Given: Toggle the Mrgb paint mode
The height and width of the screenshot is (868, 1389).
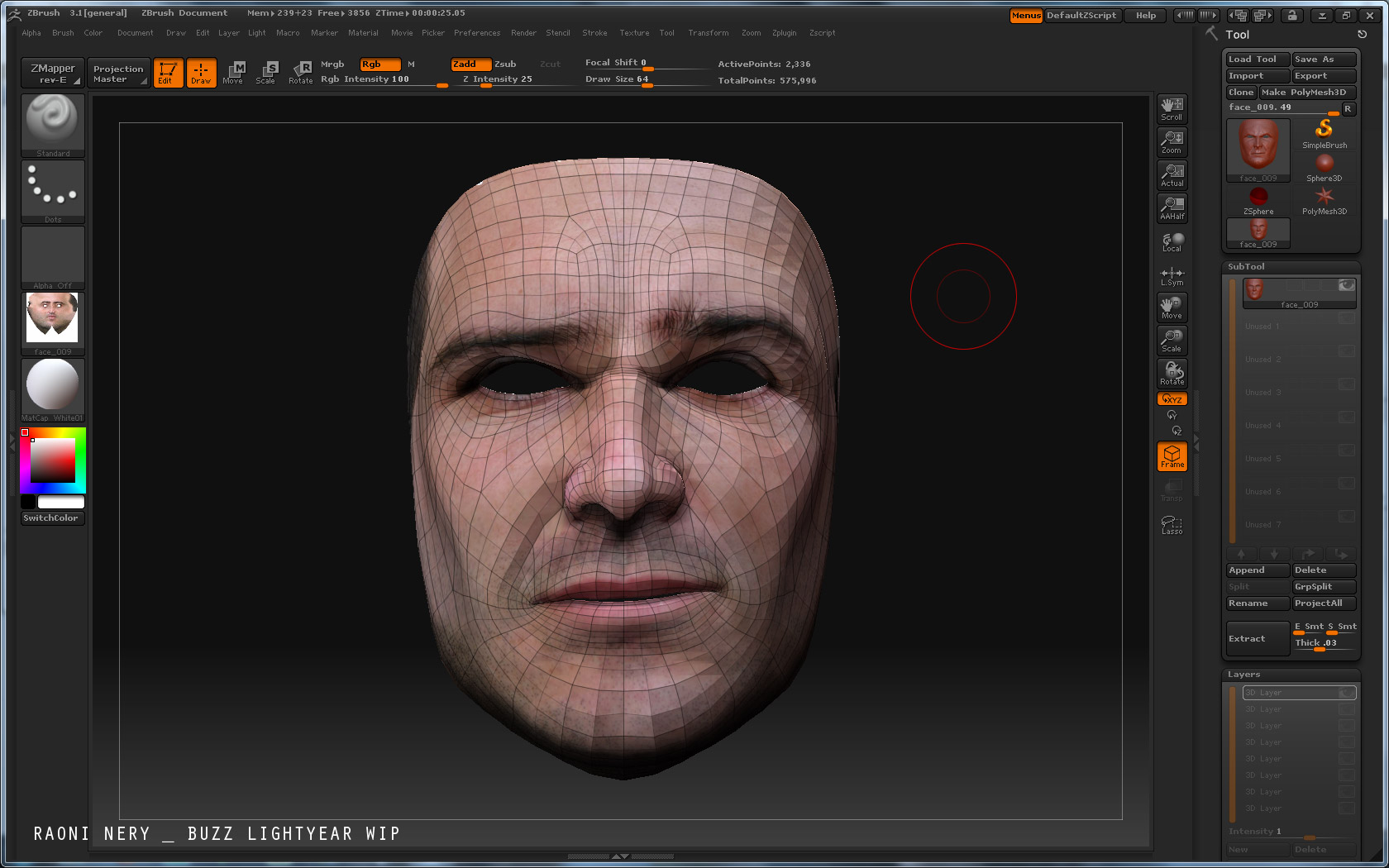Looking at the screenshot, I should 332,64.
